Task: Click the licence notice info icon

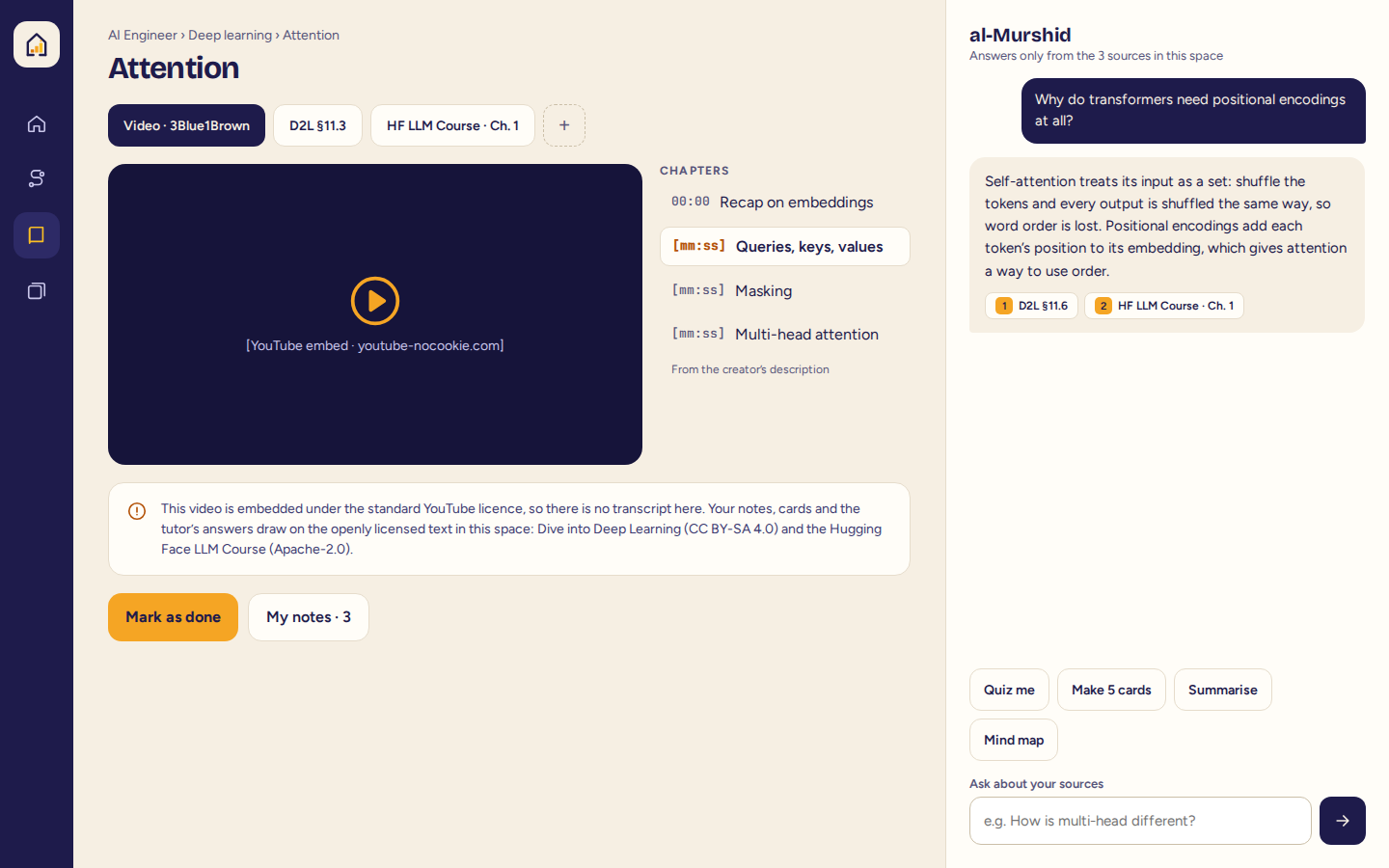Action: pyautogui.click(x=137, y=511)
